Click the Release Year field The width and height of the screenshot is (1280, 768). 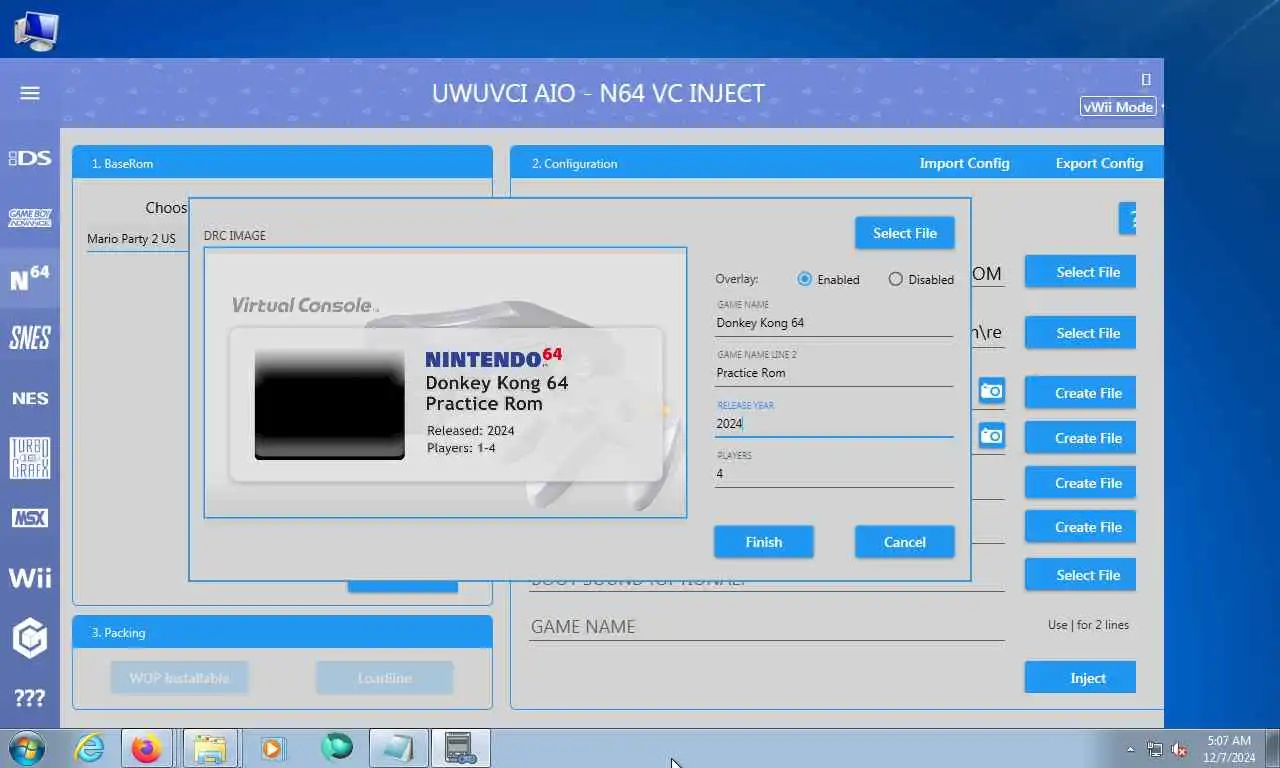834,424
